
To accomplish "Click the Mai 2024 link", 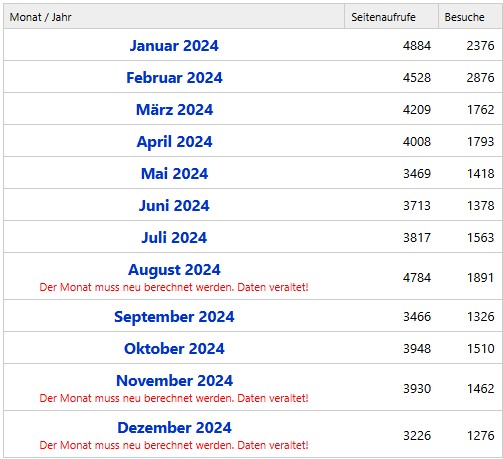I will point(174,173).
